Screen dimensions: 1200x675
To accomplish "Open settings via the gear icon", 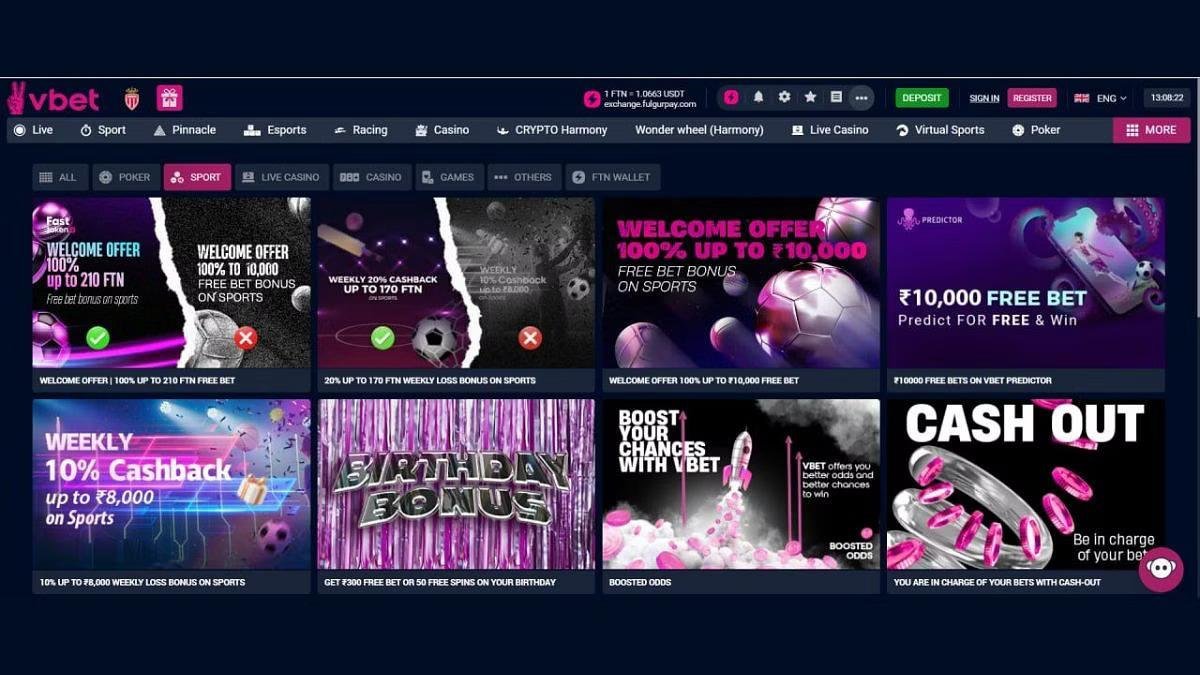I will [x=784, y=97].
